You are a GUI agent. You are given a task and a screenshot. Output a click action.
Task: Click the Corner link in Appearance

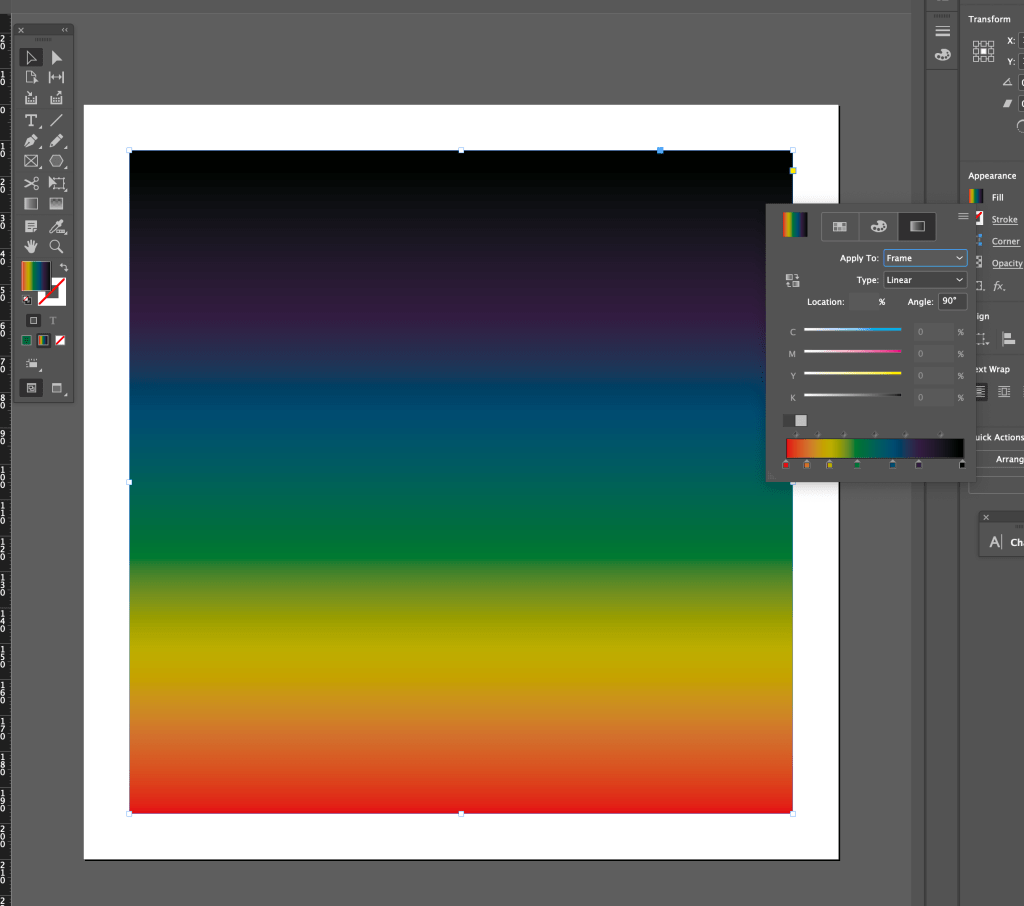pyautogui.click(x=1005, y=241)
